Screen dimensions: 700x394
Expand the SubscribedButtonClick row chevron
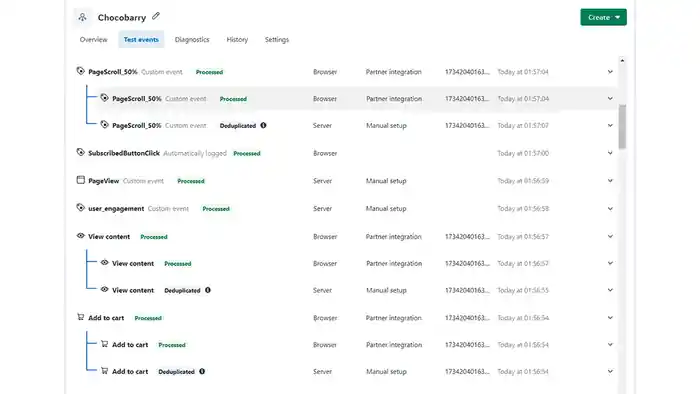tap(610, 153)
